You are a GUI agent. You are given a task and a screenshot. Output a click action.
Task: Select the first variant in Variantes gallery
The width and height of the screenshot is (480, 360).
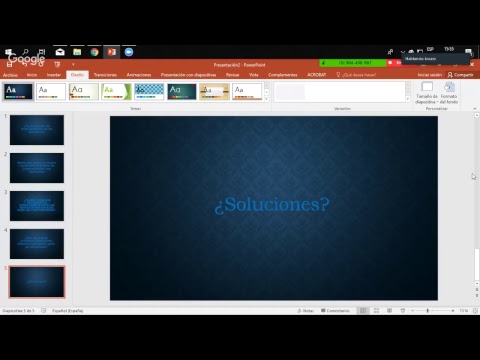coord(290,92)
